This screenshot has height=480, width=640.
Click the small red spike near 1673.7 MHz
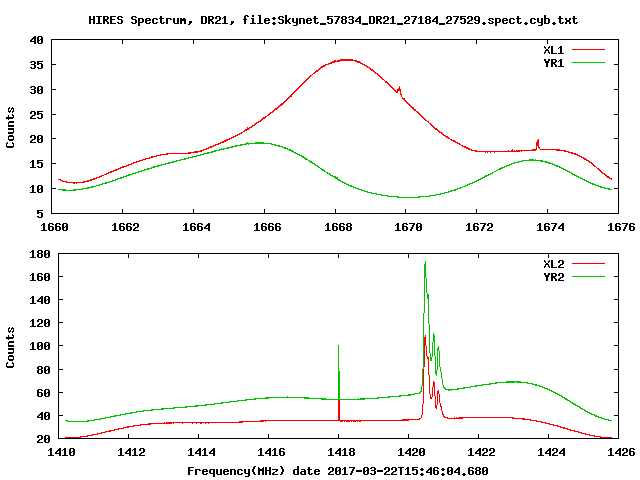click(538, 142)
